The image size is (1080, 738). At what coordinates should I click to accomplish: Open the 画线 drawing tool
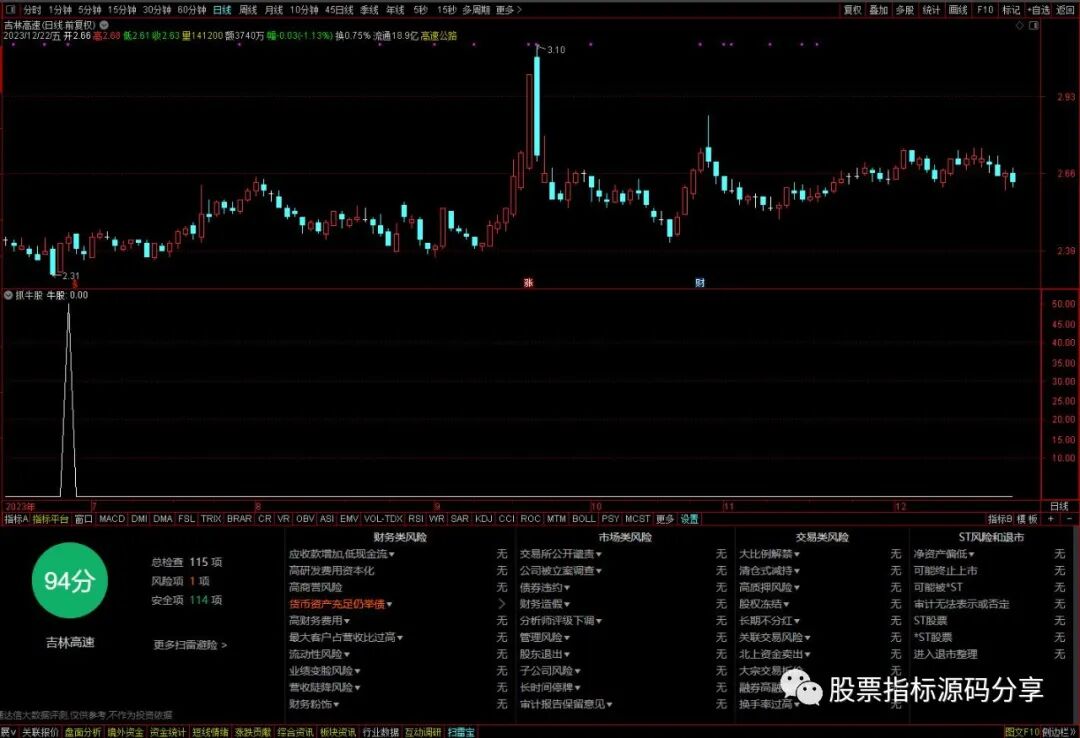tap(958, 10)
